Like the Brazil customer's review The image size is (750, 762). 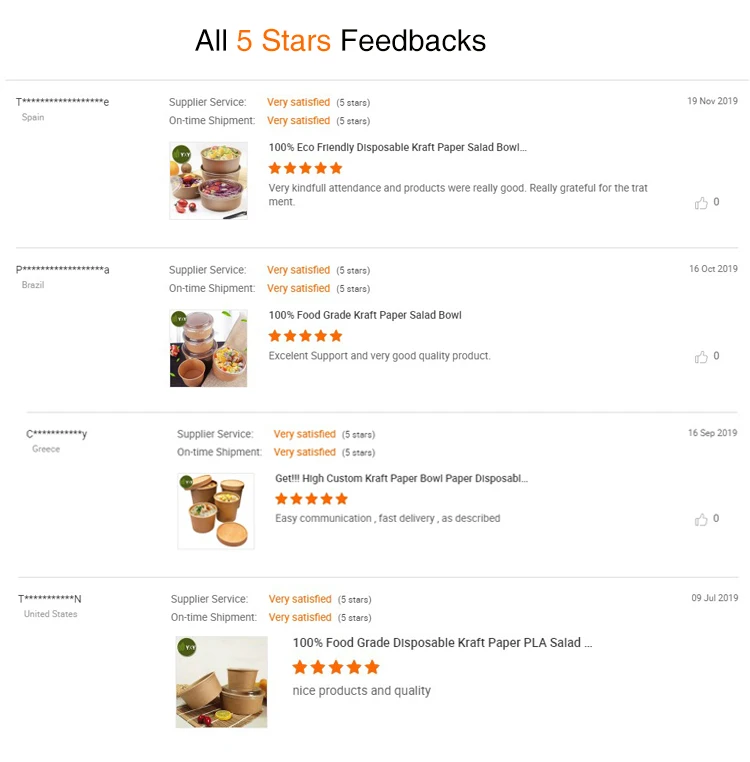[x=701, y=357]
